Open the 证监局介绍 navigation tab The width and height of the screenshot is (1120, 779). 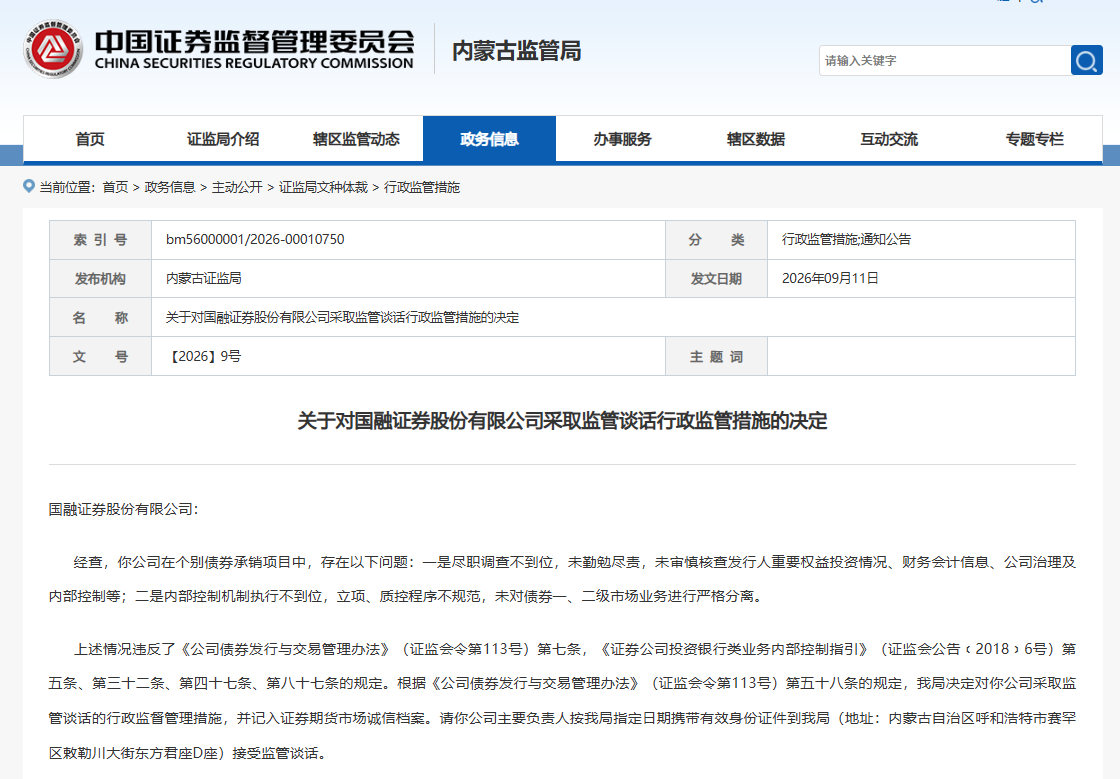pyautogui.click(x=223, y=139)
